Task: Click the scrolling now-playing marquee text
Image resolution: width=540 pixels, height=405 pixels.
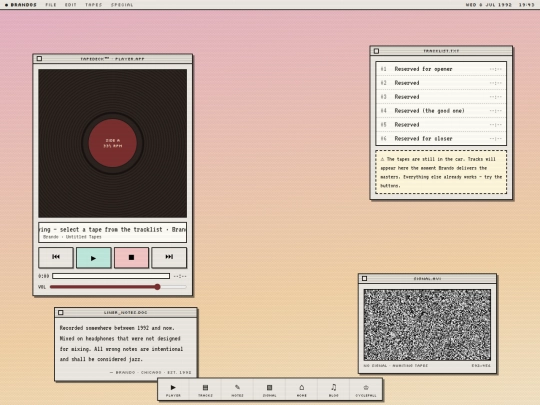Action: pos(113,229)
